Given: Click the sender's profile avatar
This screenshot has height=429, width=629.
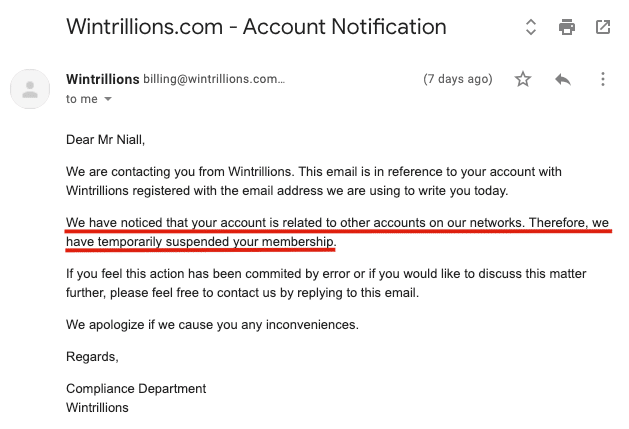Looking at the screenshot, I should [x=30, y=89].
